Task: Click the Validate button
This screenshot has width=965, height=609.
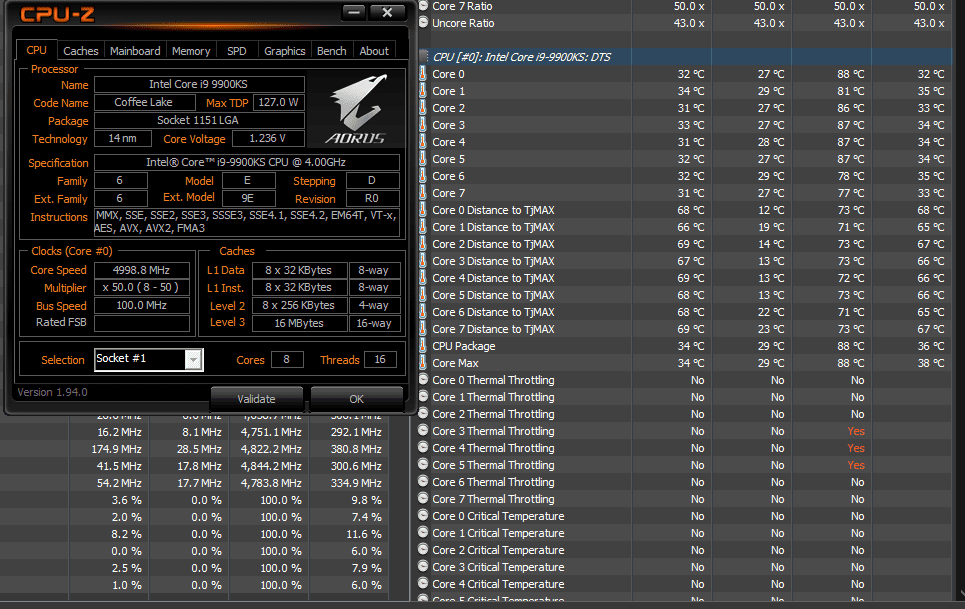Action: 257,399
